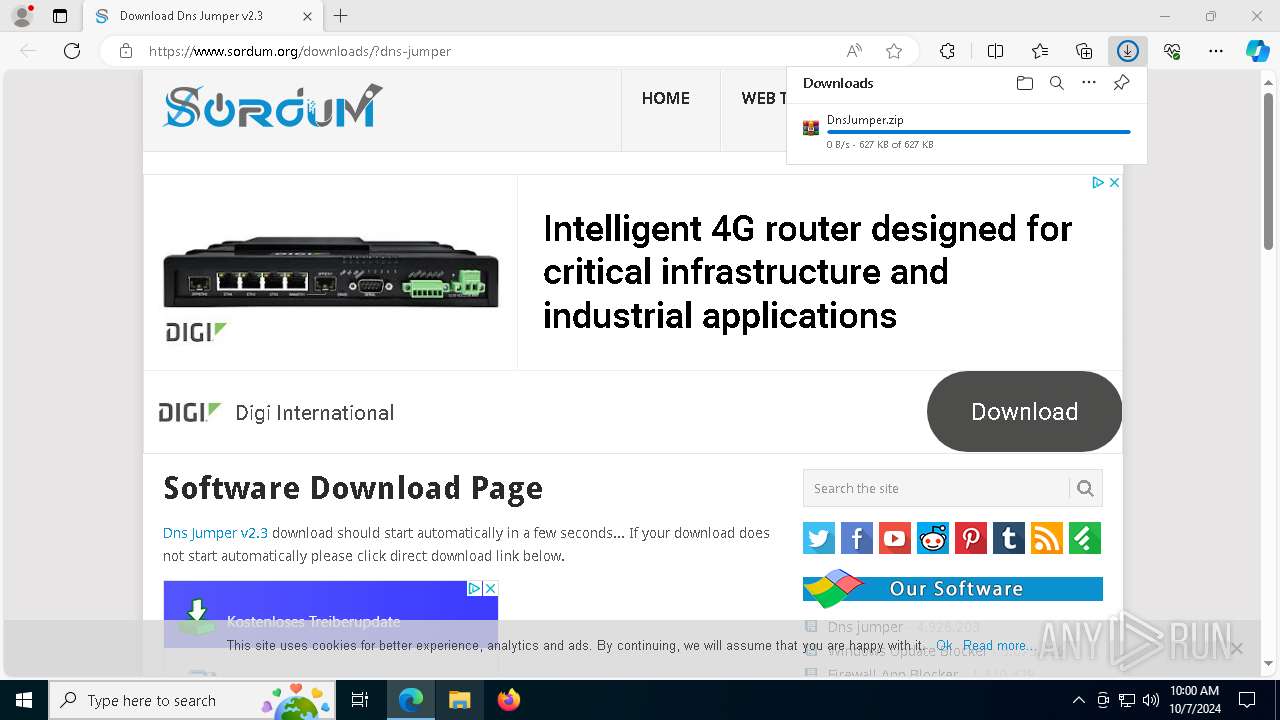Launch the Copilot sidebar

[1258, 51]
